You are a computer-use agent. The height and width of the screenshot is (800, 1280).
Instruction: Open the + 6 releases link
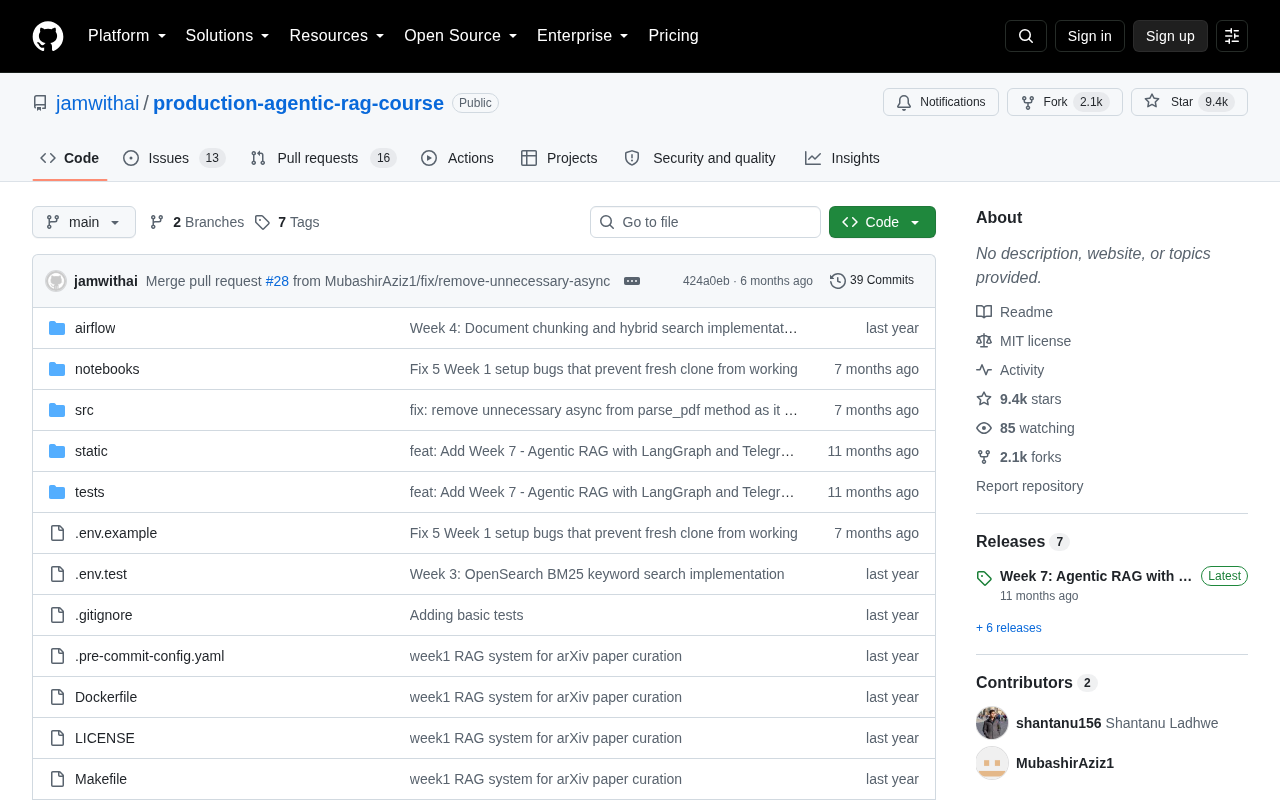[1009, 628]
